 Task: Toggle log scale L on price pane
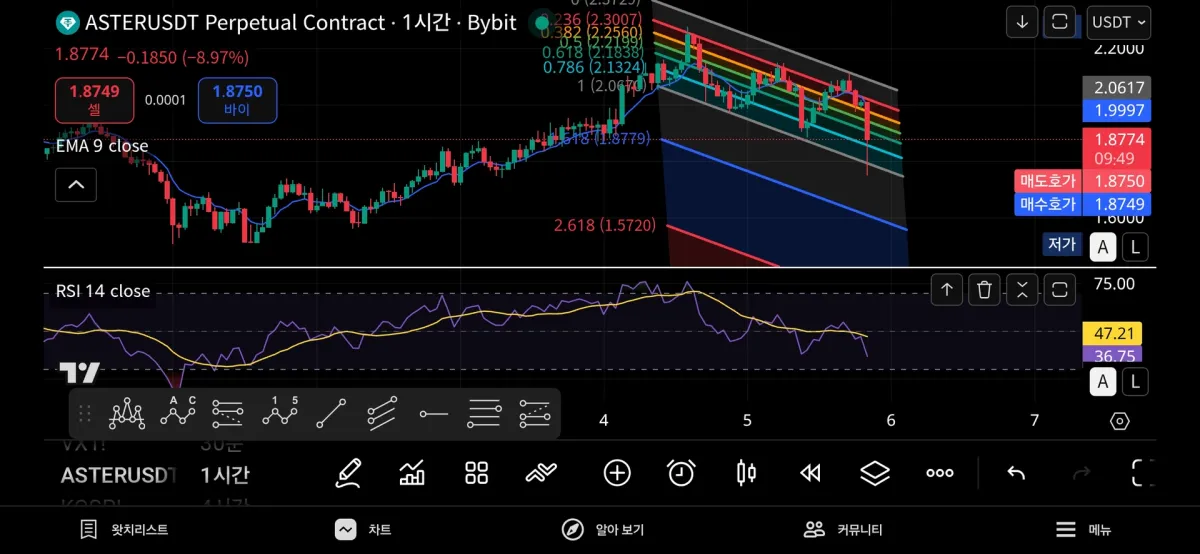click(1135, 246)
